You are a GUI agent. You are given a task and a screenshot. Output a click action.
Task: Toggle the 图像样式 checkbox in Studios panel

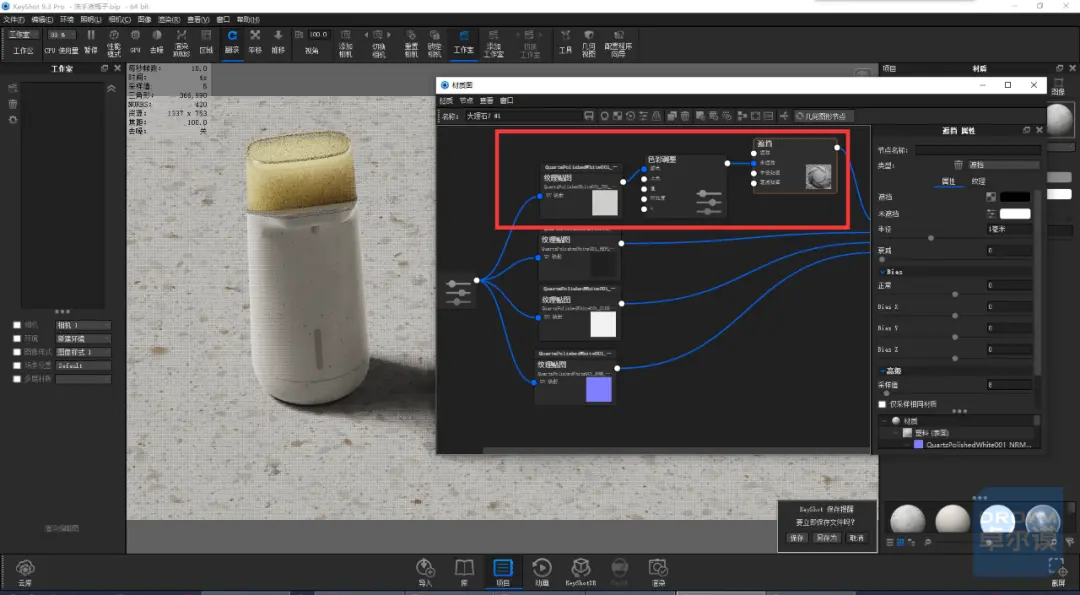pos(17,352)
